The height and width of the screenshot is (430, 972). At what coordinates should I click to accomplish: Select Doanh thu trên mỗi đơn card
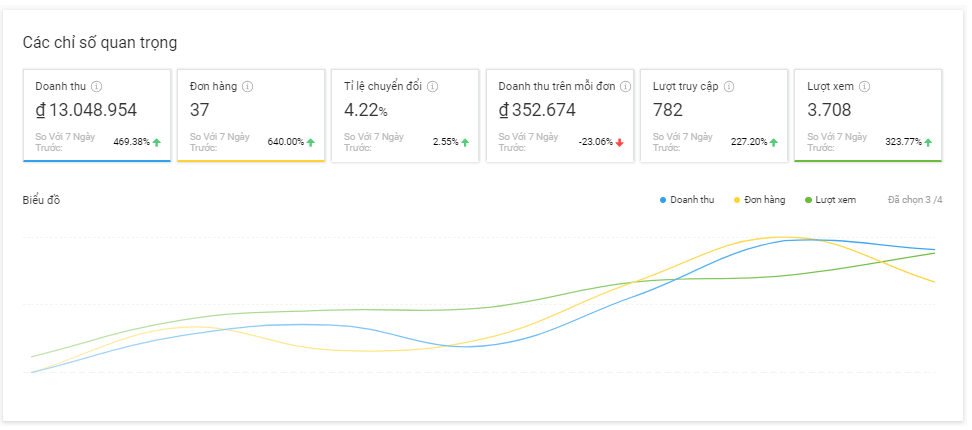pyautogui.click(x=559, y=115)
